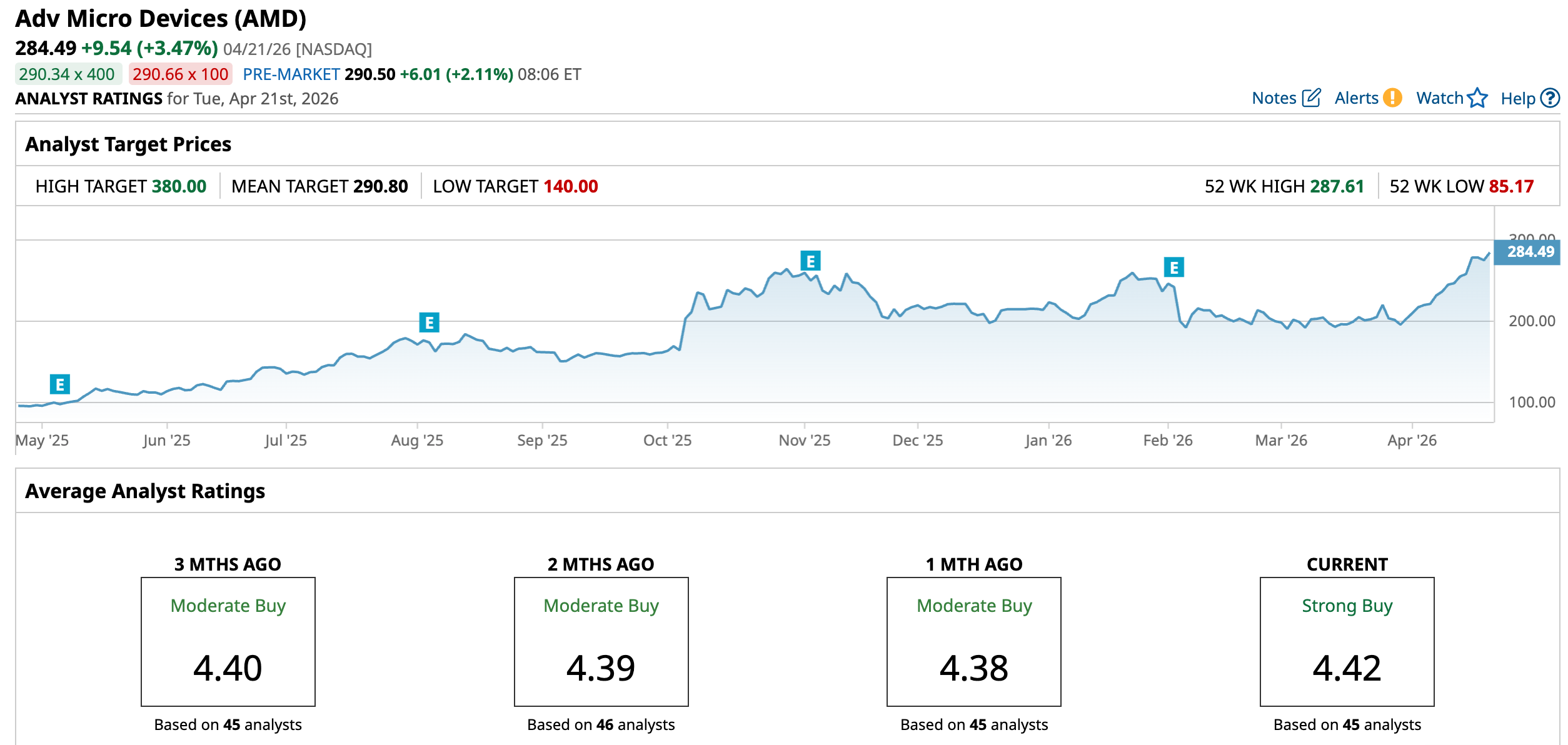Image resolution: width=1568 pixels, height=745 pixels.
Task: Open the Alerts link
Action: pos(1356,98)
